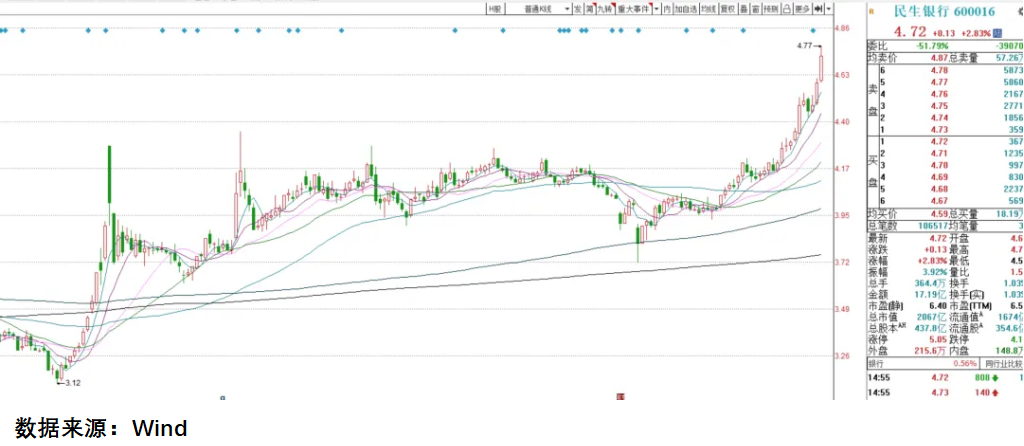Open the 更多 more options menu
This screenshot has height=446, width=1024.
pyautogui.click(x=801, y=9)
